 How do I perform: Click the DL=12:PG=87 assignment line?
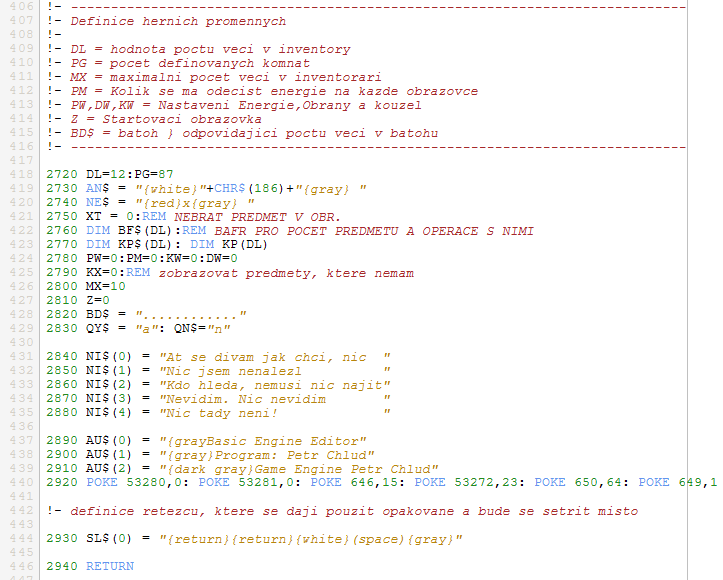click(130, 174)
